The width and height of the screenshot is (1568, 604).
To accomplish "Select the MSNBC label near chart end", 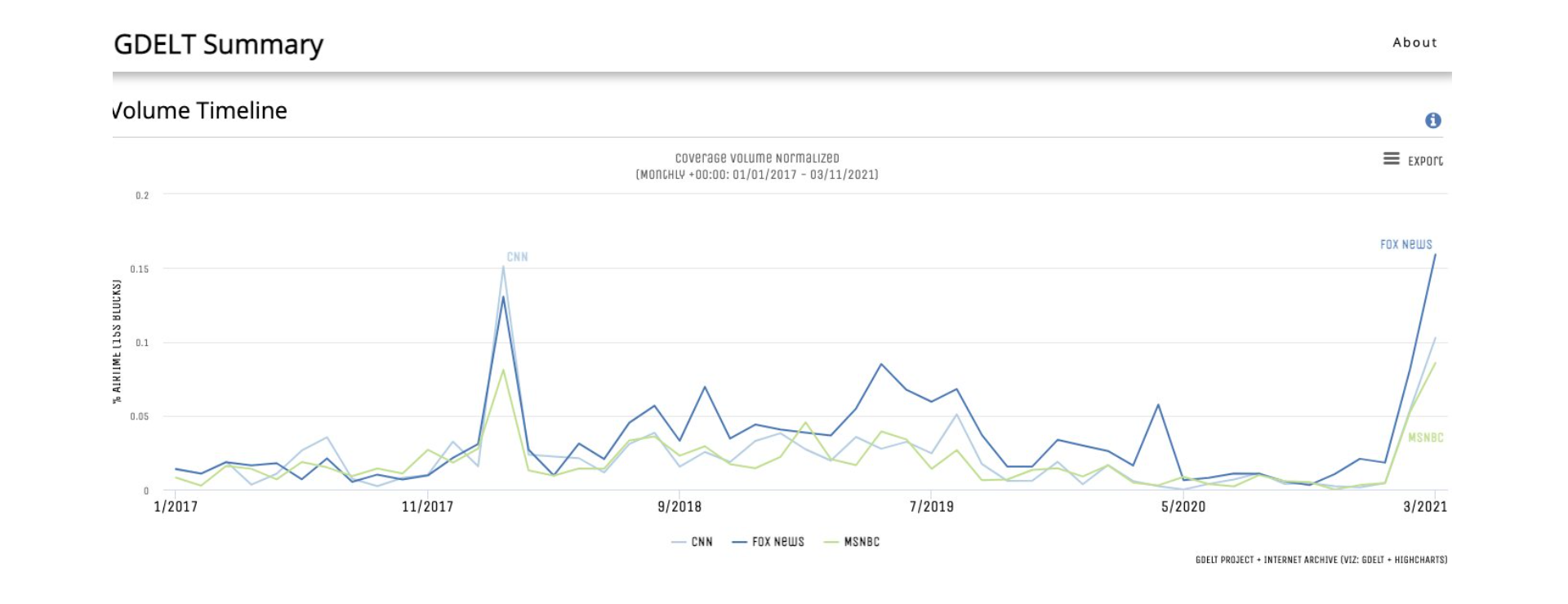I will coord(1425,437).
